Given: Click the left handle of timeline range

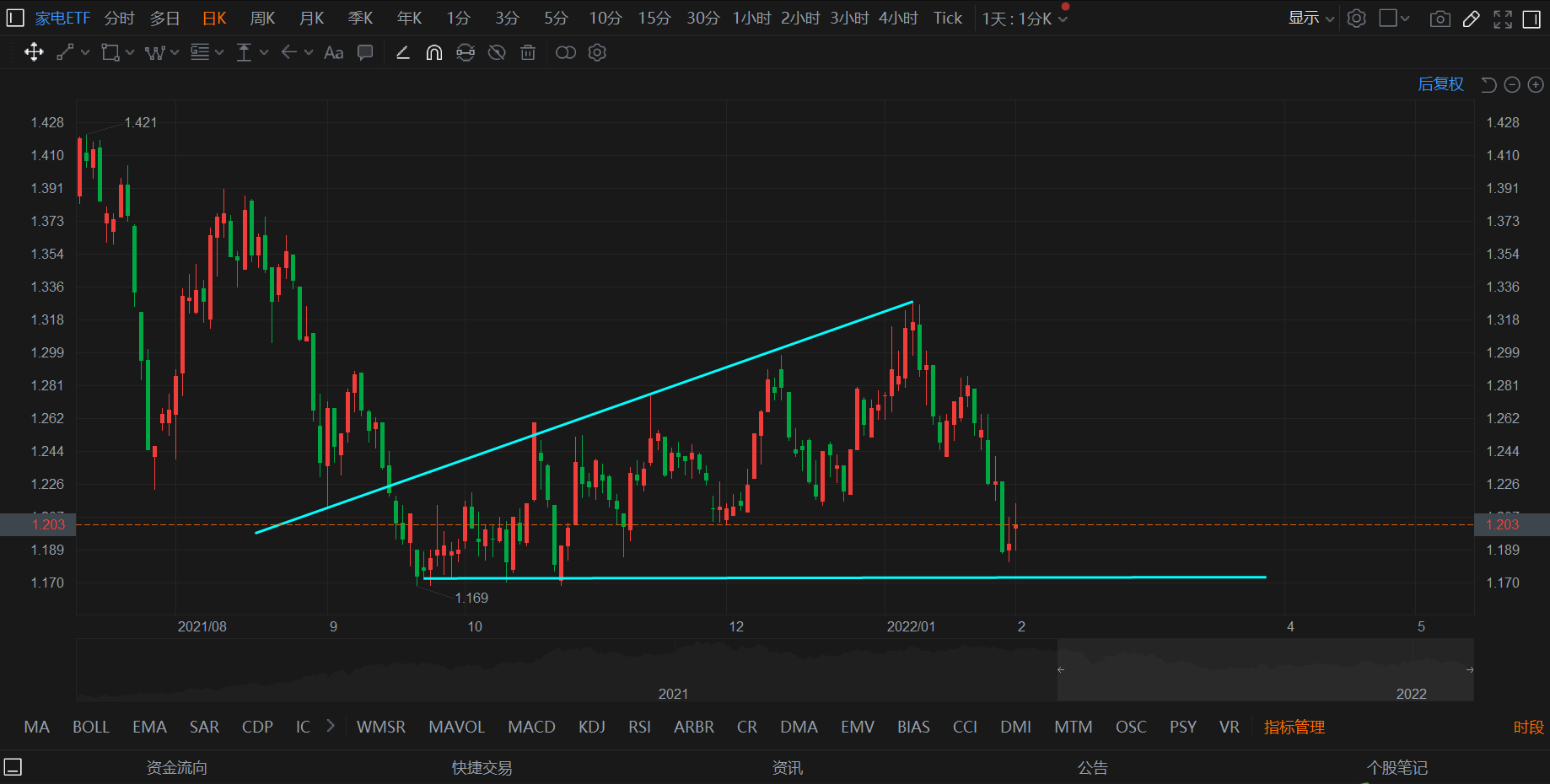Looking at the screenshot, I should (x=1061, y=669).
